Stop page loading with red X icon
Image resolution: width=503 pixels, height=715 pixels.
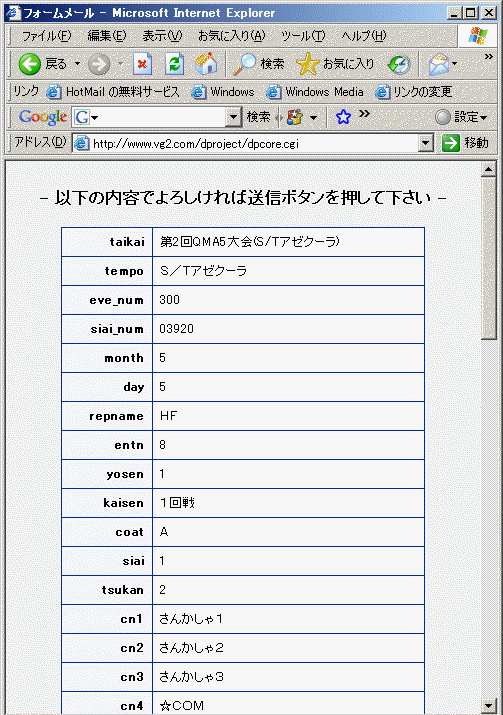point(142,64)
